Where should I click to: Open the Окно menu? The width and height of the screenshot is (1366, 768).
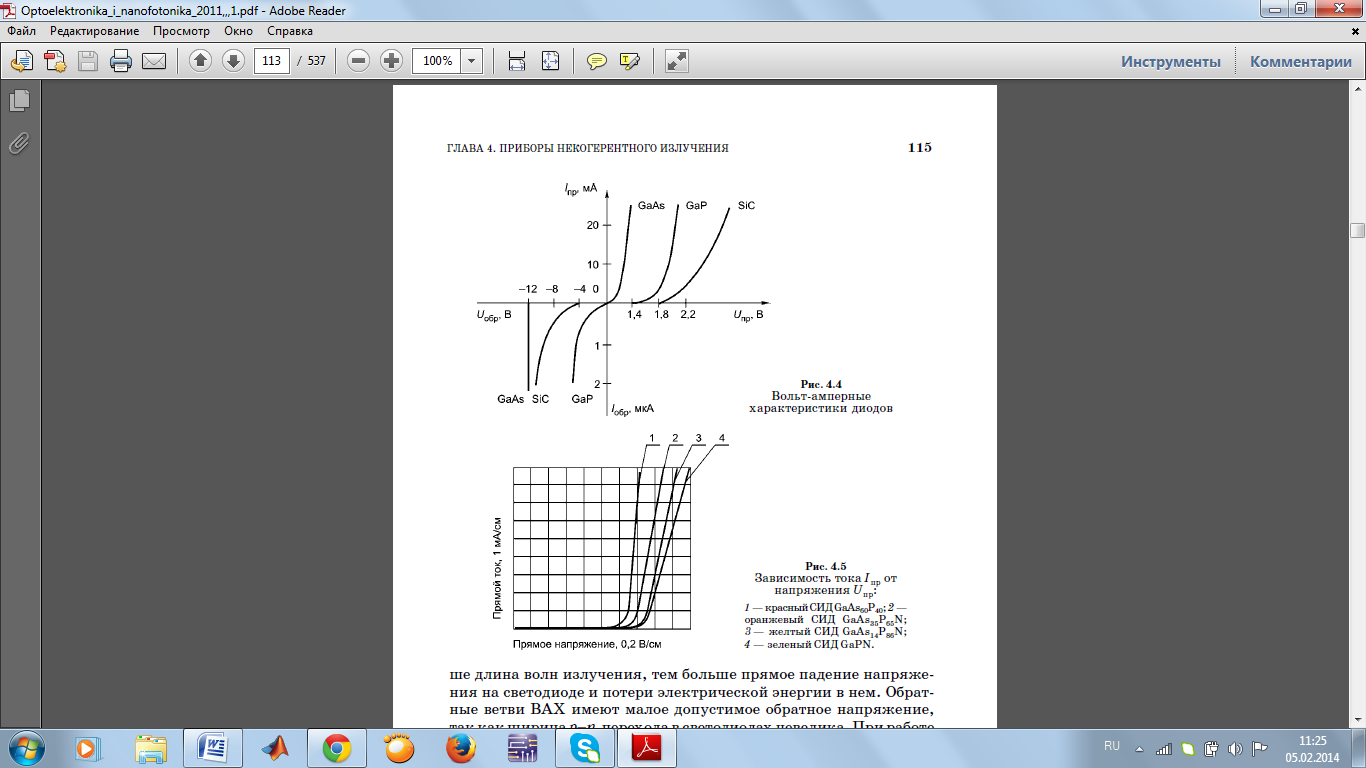[239, 31]
